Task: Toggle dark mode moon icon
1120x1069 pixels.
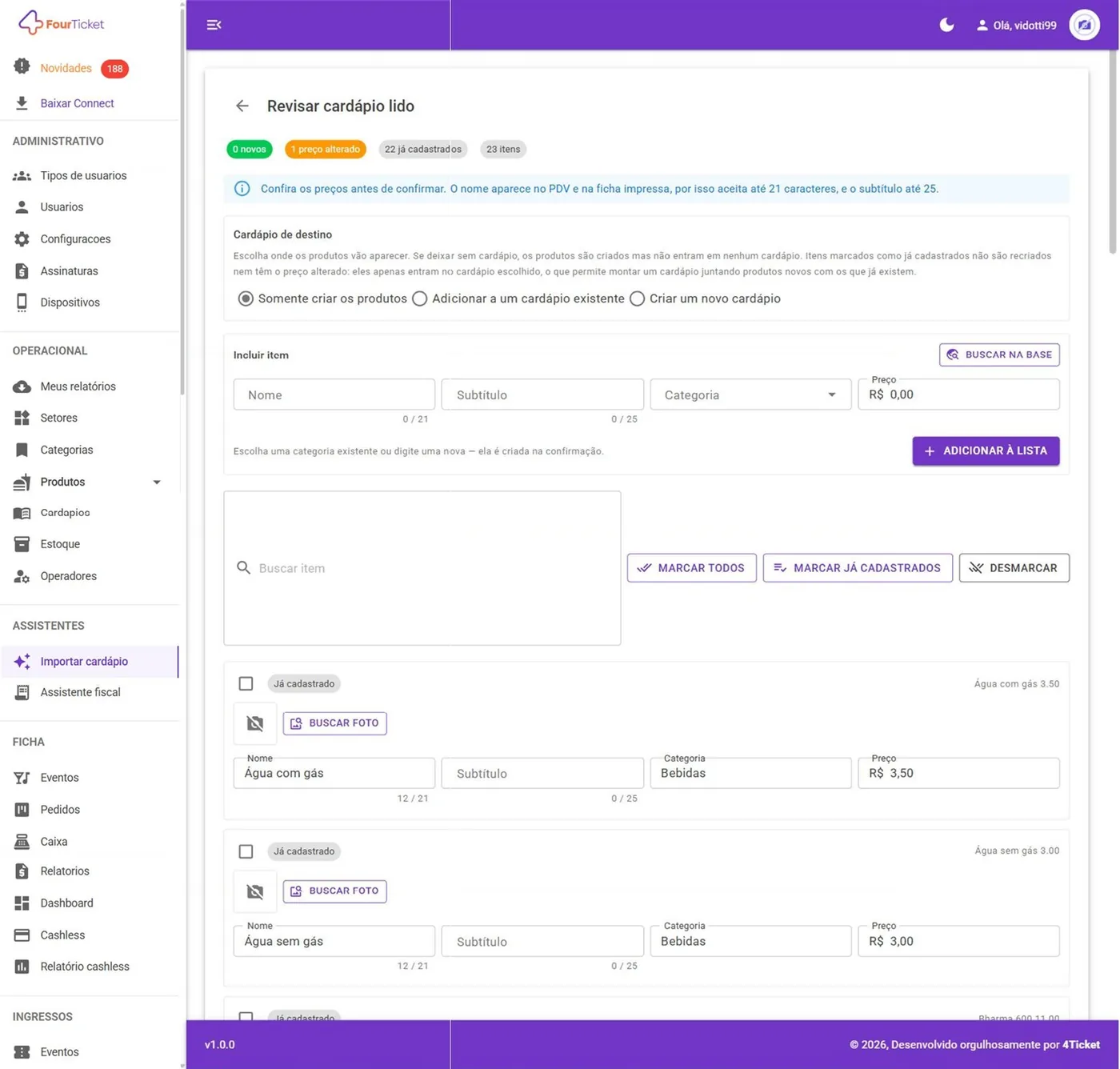Action: pyautogui.click(x=946, y=25)
